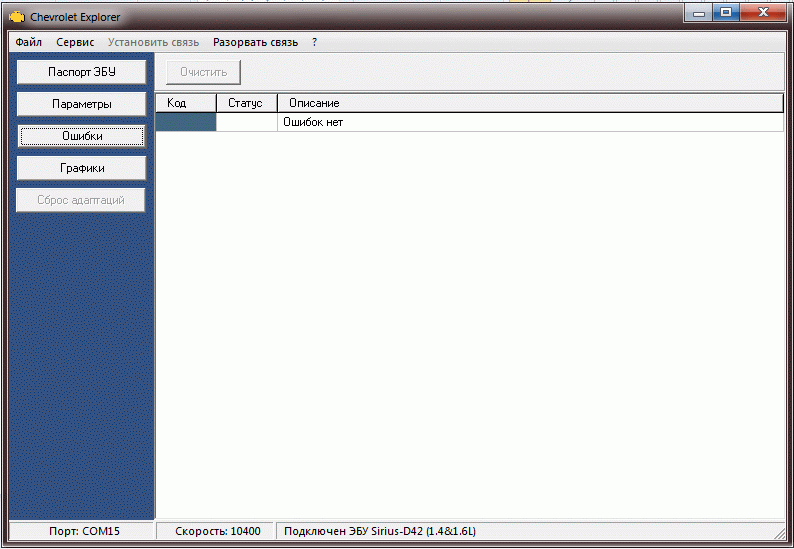Select the 'Ошибок нет' table cell

click(530, 122)
